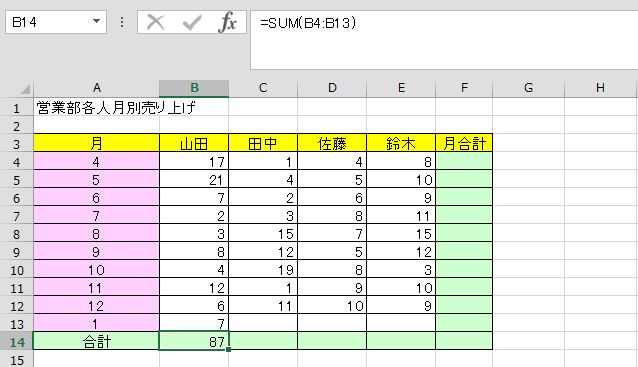This screenshot has width=638, height=367.
Task: Click the formula bar with =SUM(B4:B13)
Action: tap(444, 40)
